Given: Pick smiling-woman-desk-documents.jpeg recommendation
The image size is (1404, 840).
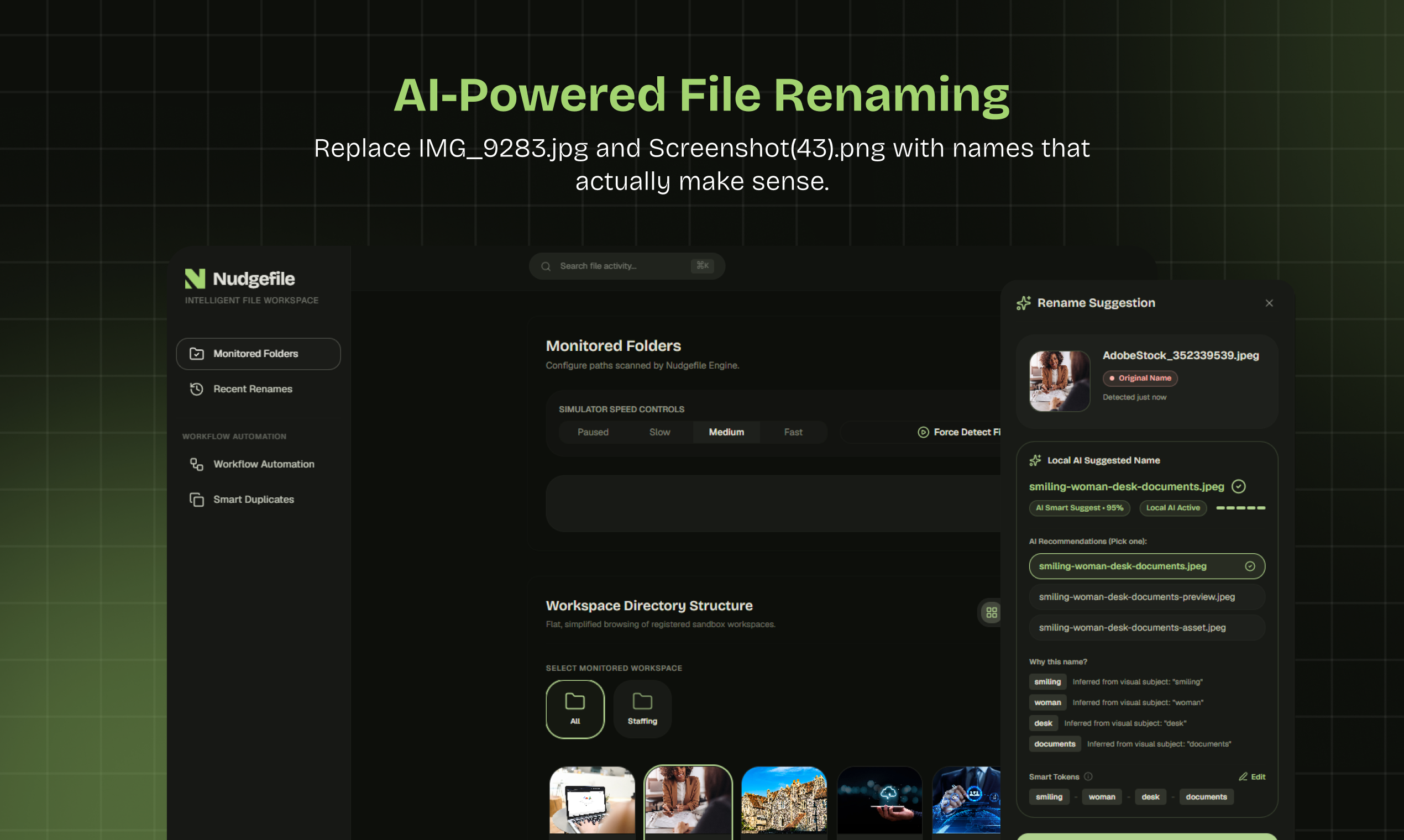Looking at the screenshot, I should (1147, 566).
